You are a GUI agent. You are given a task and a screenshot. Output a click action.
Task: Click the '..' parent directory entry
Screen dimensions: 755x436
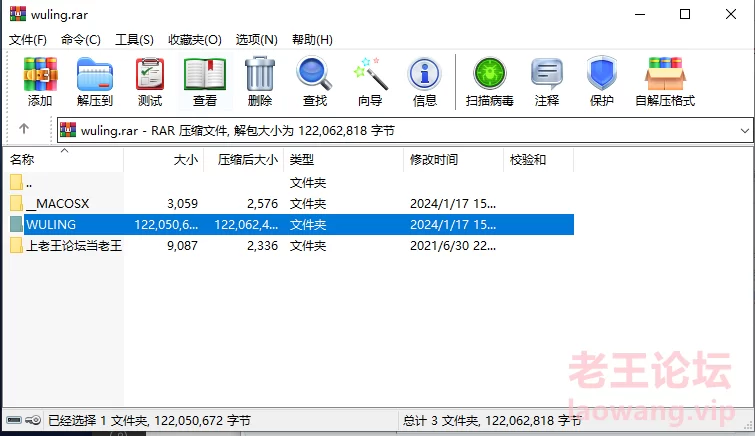coord(29,183)
